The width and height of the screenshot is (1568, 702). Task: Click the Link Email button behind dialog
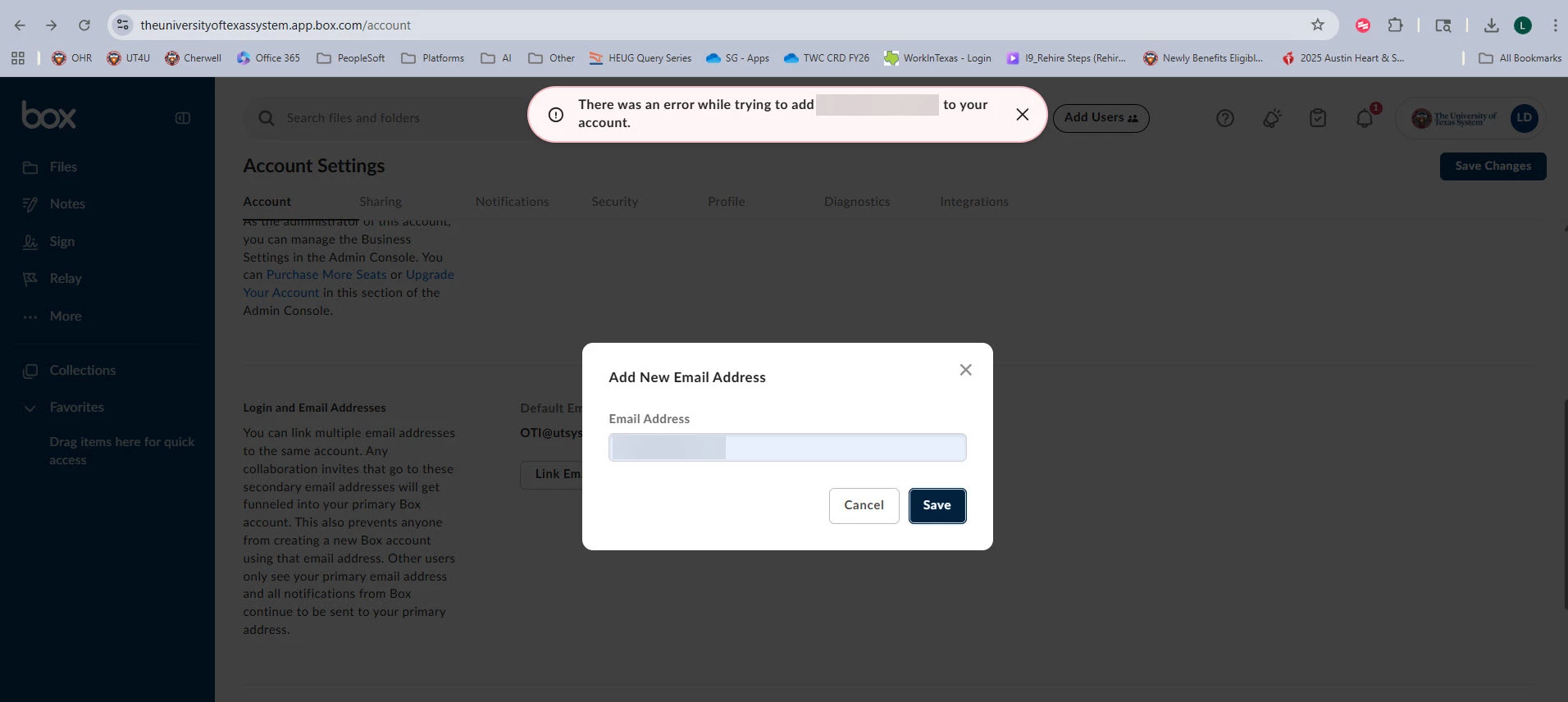coord(552,474)
